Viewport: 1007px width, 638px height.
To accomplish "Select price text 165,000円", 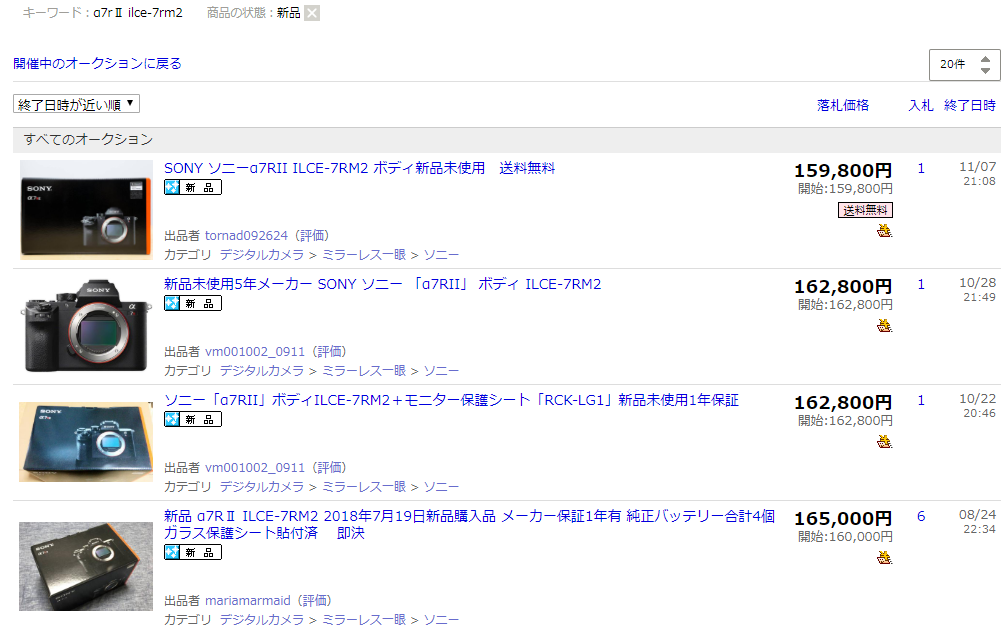I will point(843,518).
